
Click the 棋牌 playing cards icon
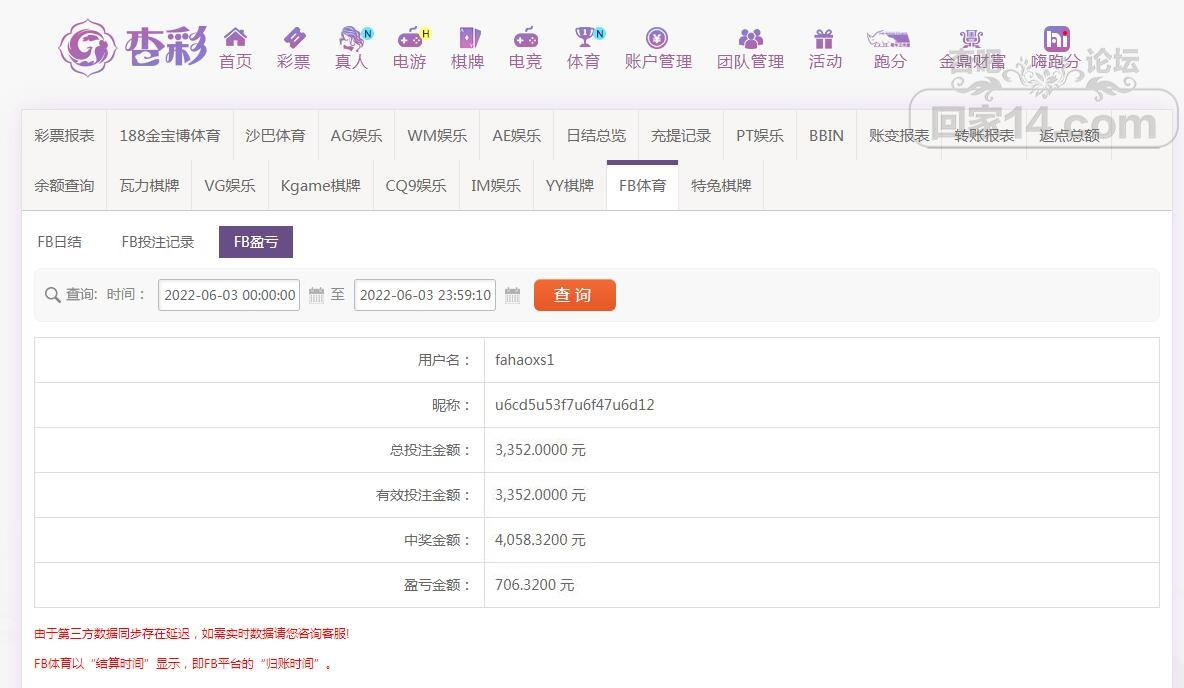pos(468,39)
